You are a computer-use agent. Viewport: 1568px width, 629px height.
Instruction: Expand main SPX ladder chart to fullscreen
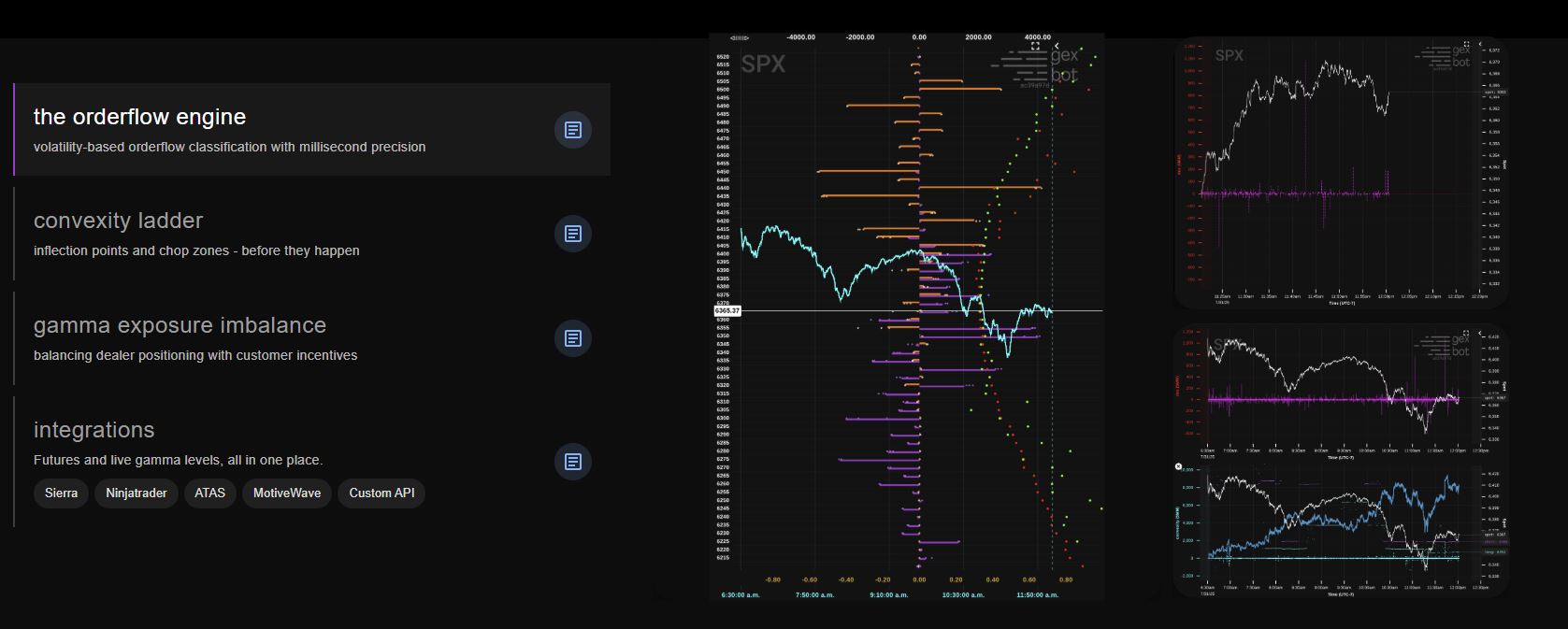click(x=1035, y=46)
